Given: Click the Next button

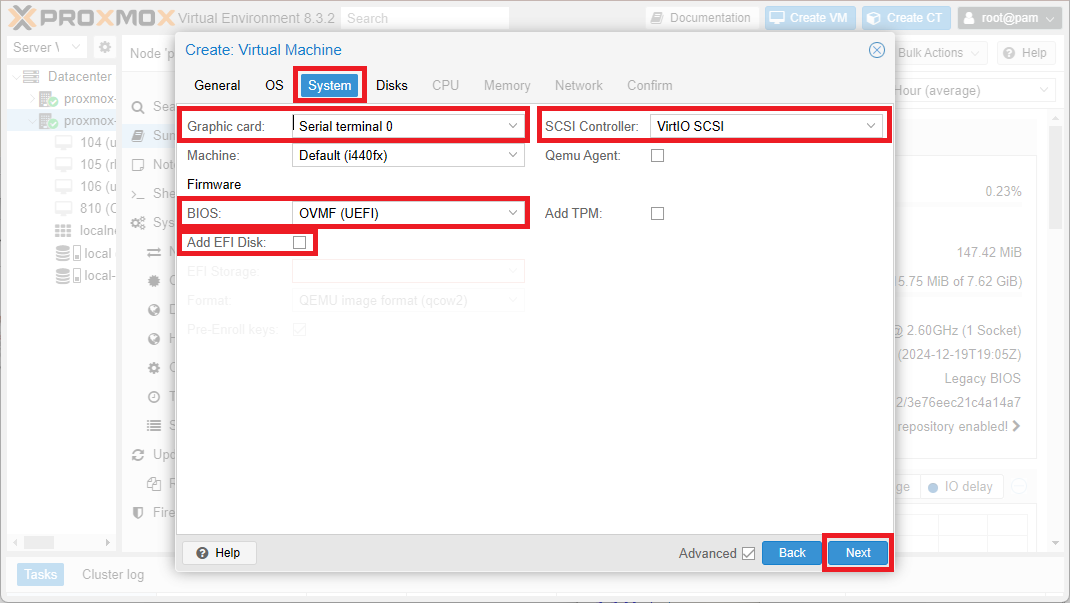Looking at the screenshot, I should 858,553.
